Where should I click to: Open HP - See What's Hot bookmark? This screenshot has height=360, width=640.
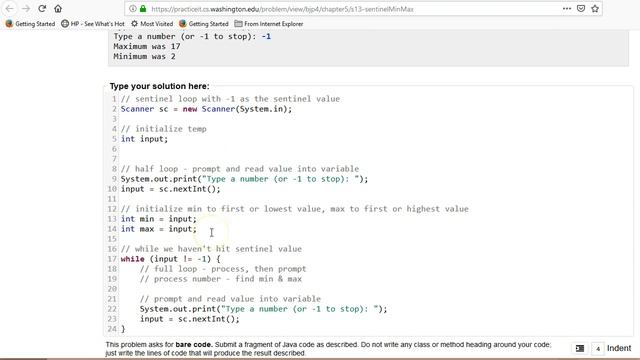93,24
